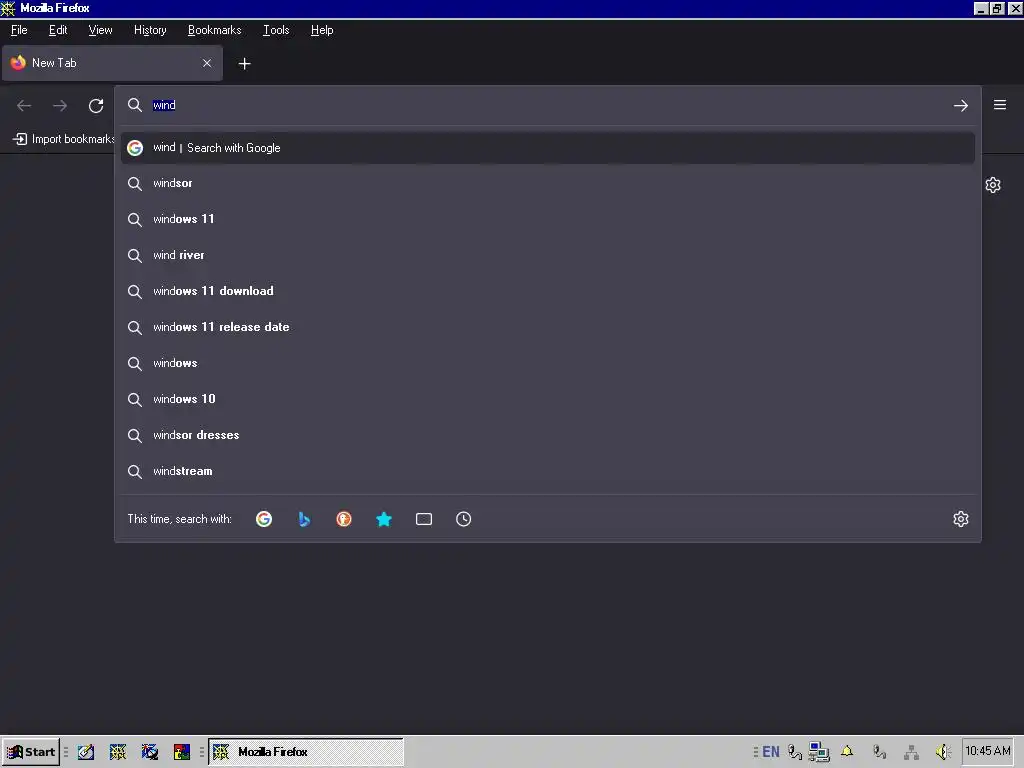This screenshot has width=1024, height=768.
Task: Open the Windows Start menu
Action: tap(31, 752)
